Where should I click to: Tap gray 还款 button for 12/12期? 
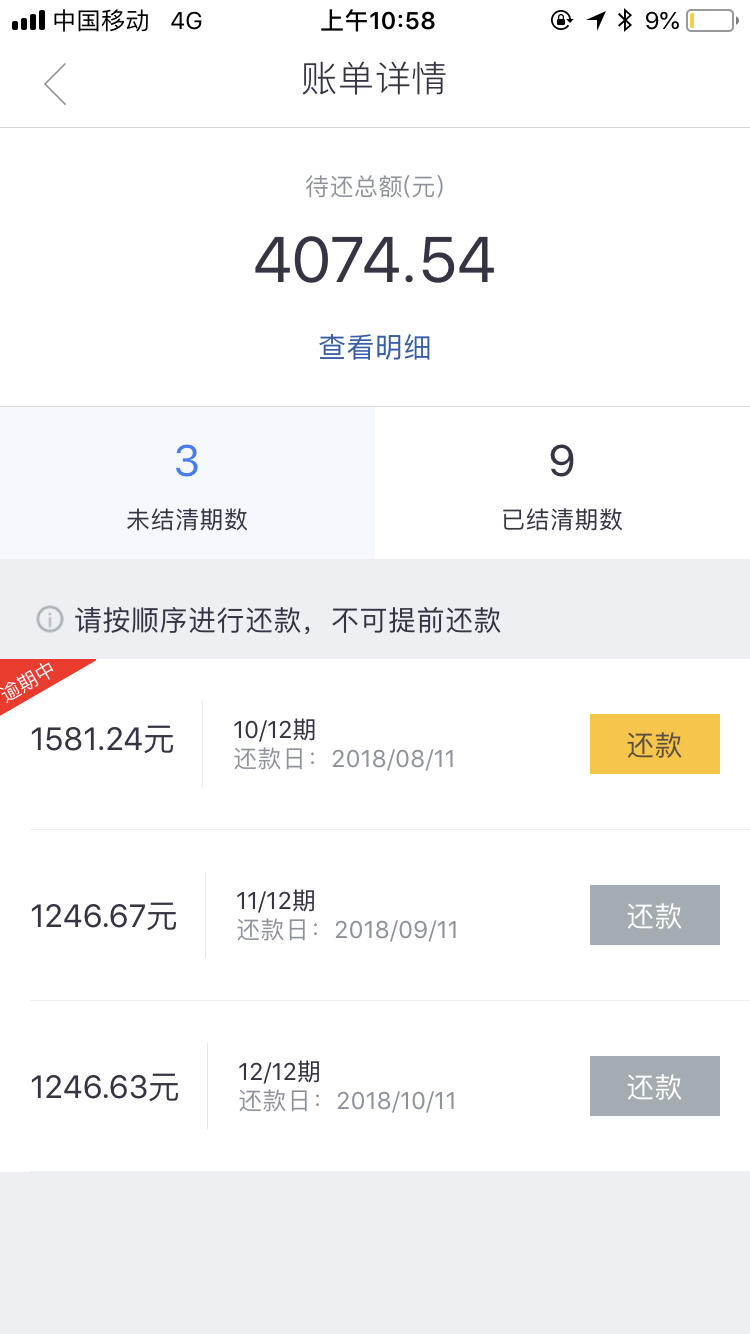[655, 1086]
